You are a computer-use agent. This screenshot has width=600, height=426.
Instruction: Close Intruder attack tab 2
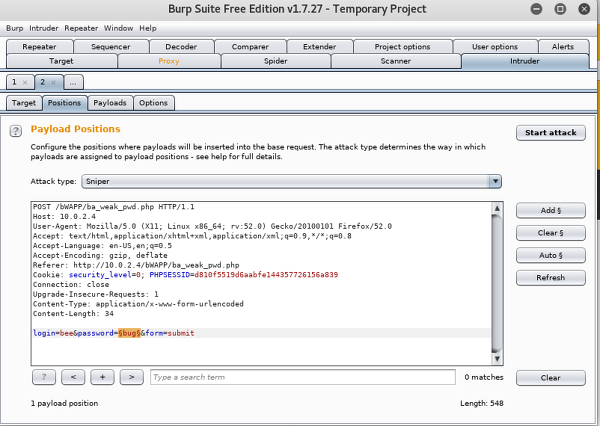point(54,82)
